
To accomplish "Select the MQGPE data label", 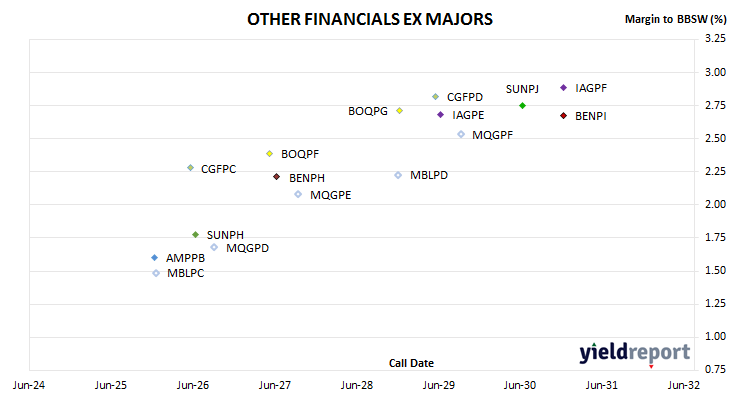I will 331,195.
